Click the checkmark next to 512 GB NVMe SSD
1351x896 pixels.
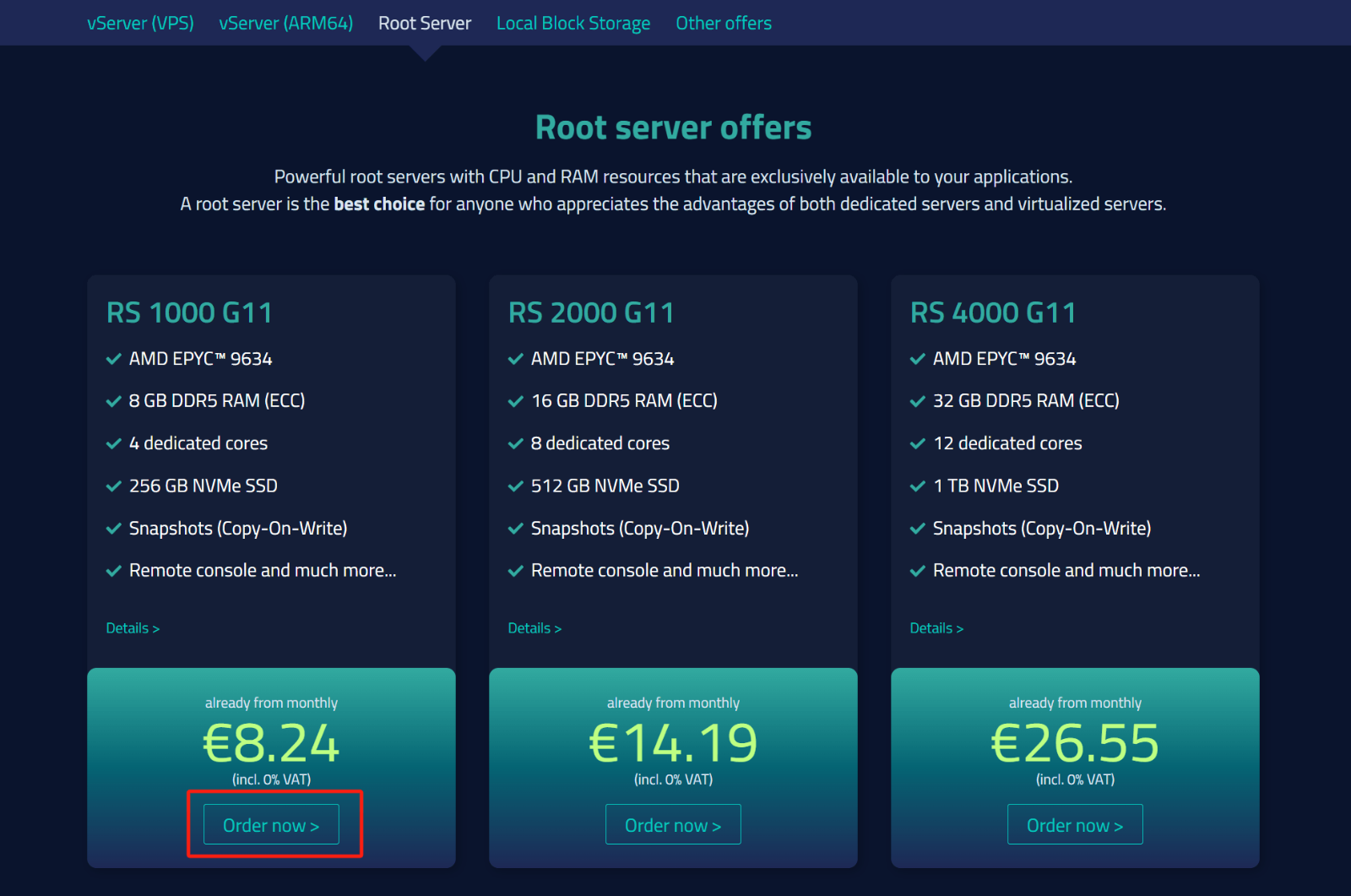click(x=516, y=486)
